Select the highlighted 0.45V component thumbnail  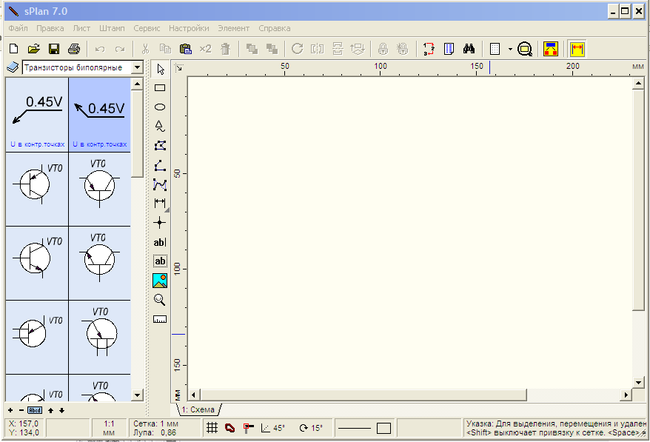(98, 115)
